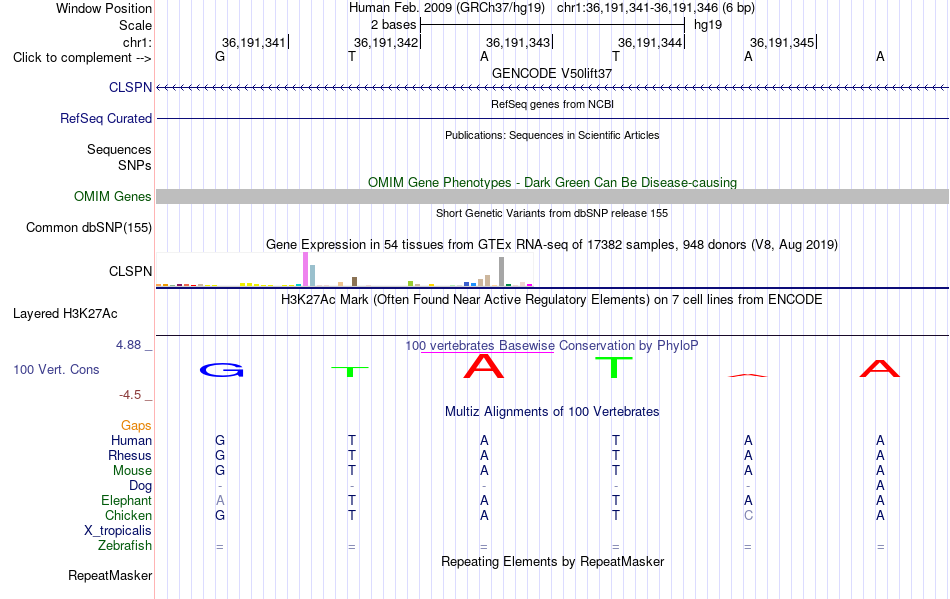The width and height of the screenshot is (950, 599).
Task: Click the large red A PhyloP letter
Action: (x=483, y=366)
